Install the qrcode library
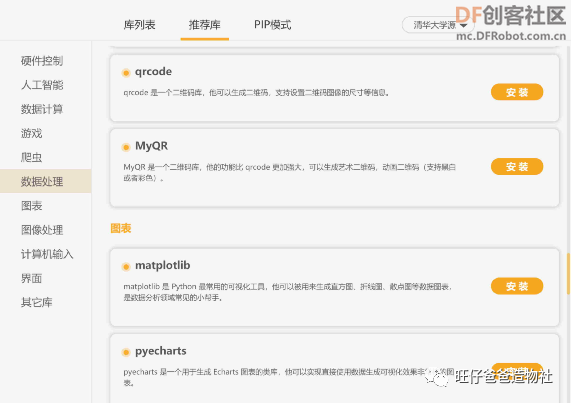Viewport: 571px width, 403px height. pos(517,92)
